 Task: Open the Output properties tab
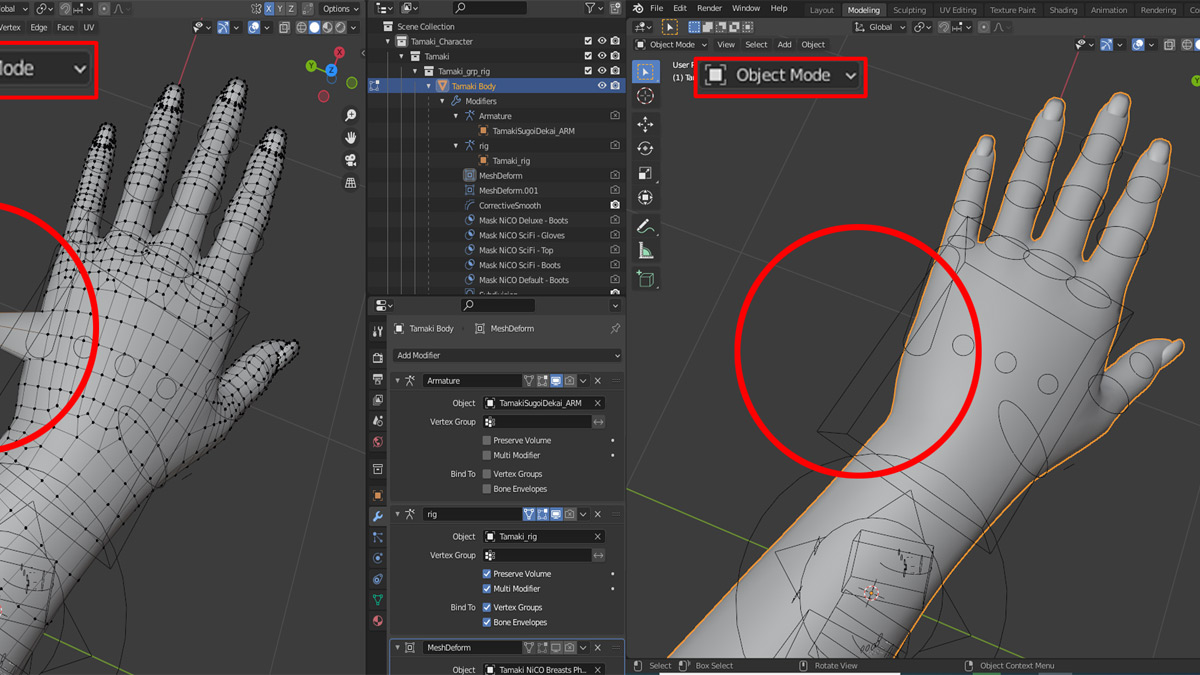(x=377, y=379)
